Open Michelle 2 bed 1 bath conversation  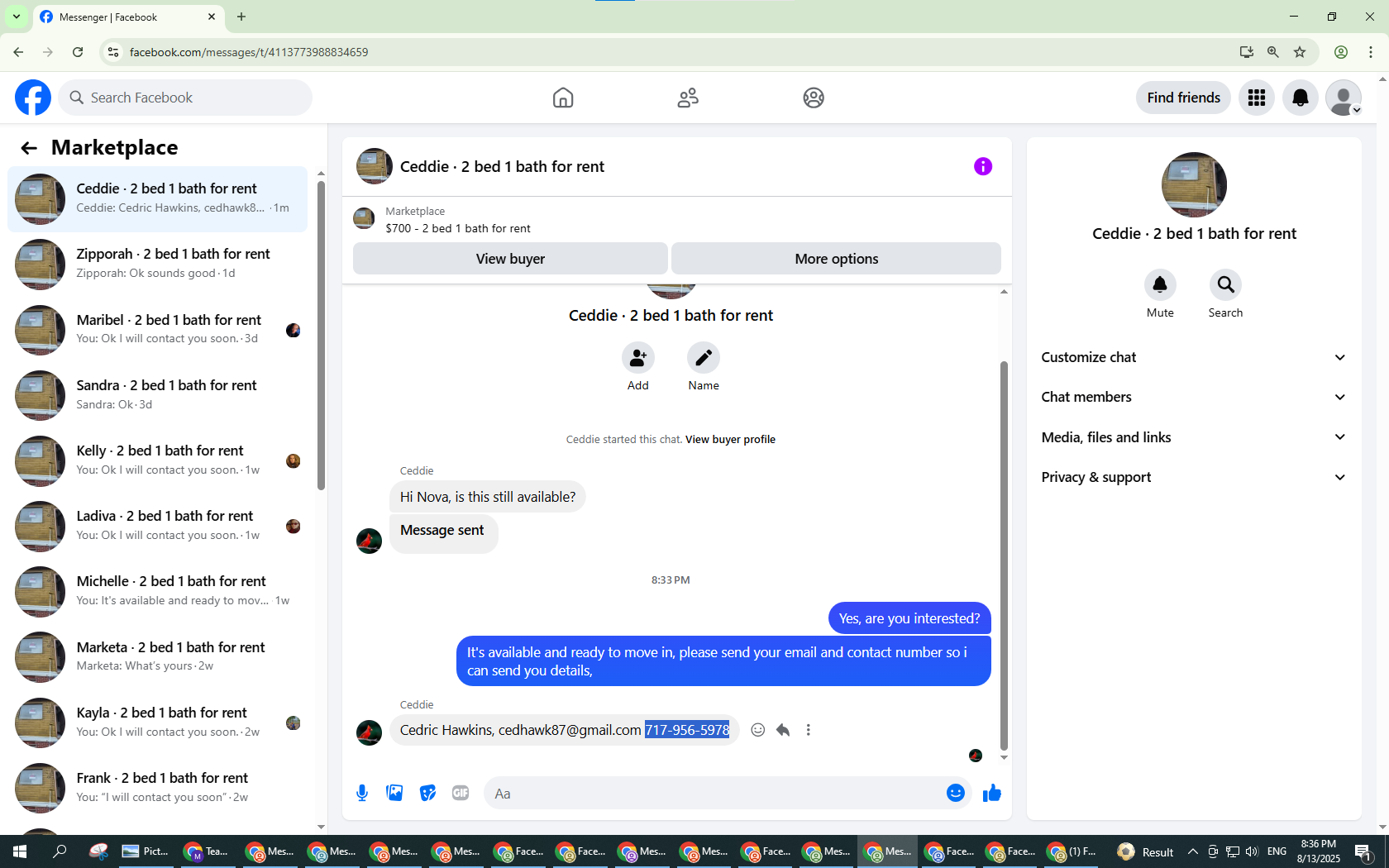click(x=157, y=590)
